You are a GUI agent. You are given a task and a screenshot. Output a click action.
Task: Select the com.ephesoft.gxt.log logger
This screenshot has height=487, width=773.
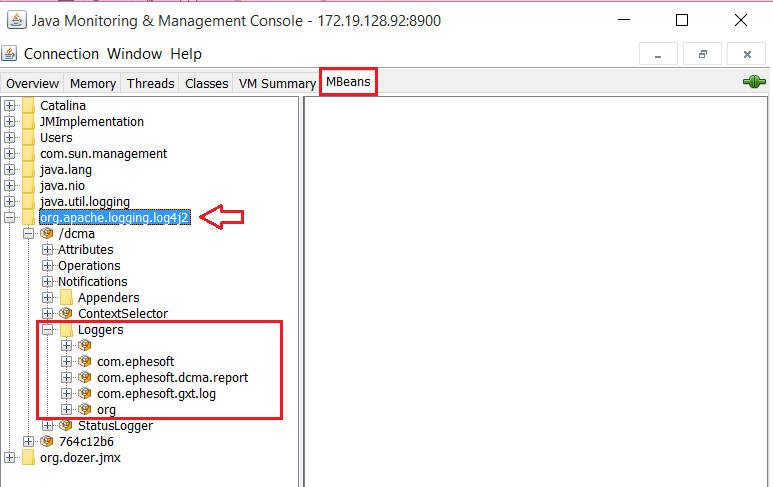(156, 394)
